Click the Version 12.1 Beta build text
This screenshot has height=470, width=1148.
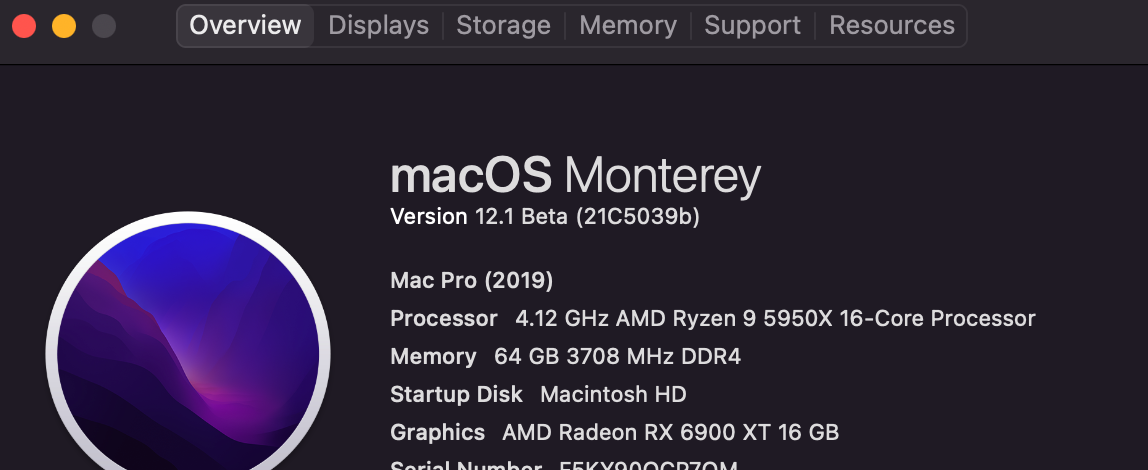544,217
